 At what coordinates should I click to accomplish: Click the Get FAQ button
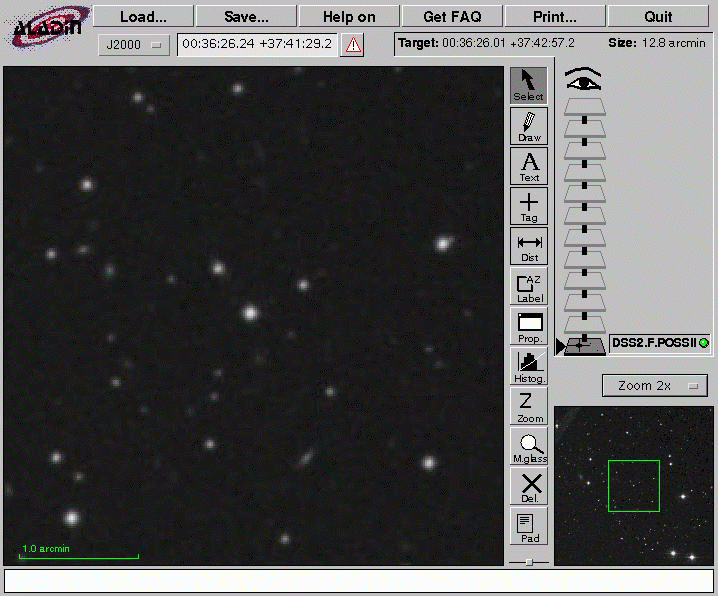pos(452,17)
